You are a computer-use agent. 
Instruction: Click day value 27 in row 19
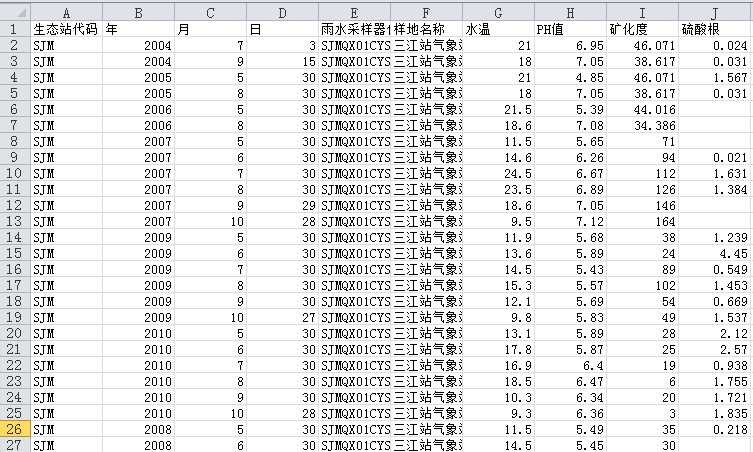click(282, 318)
